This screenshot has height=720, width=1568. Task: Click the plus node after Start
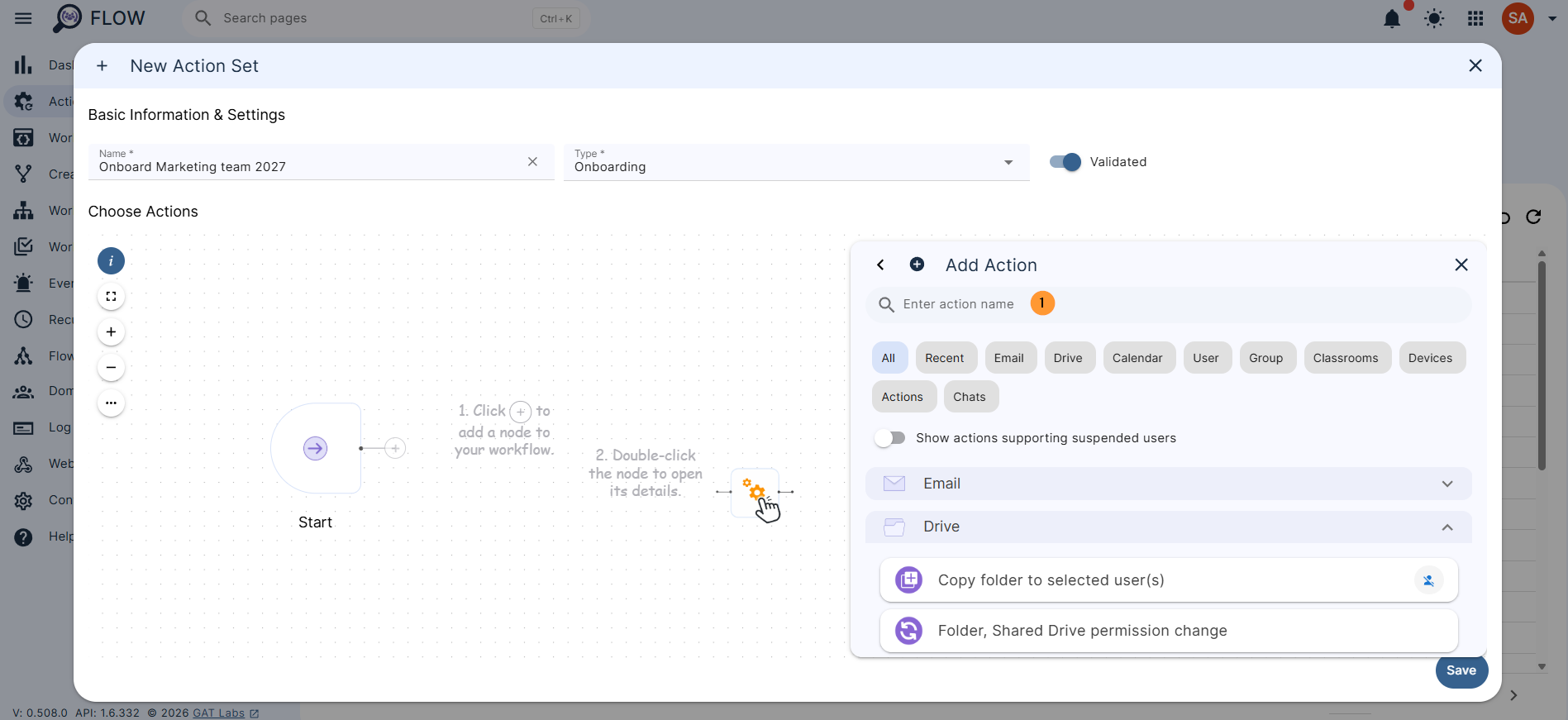(395, 448)
